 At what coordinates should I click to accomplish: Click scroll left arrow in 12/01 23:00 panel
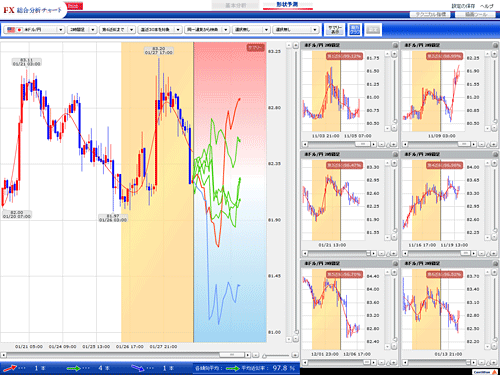coord(305,362)
